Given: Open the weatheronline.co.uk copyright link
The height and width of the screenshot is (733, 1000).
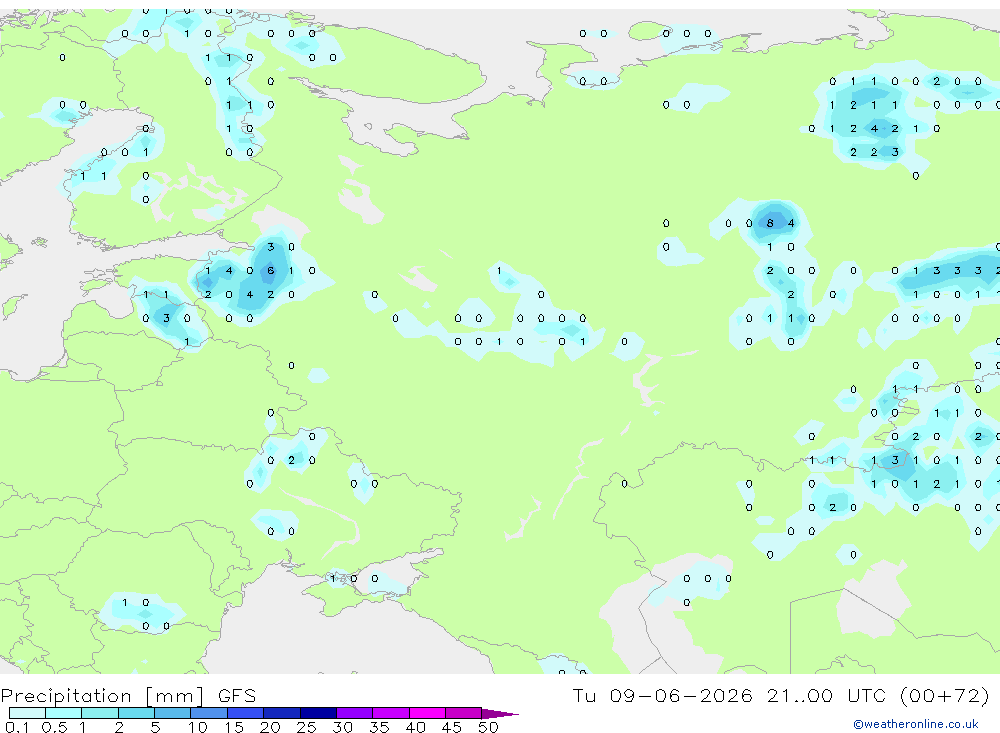Looking at the screenshot, I should 916,724.
